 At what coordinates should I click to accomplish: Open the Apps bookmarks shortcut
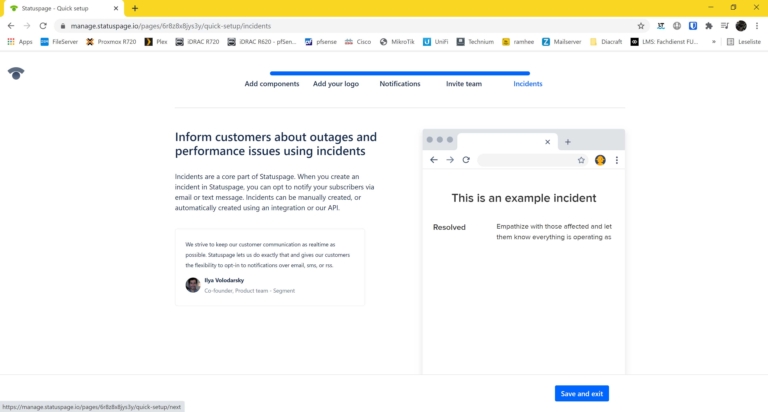19,42
